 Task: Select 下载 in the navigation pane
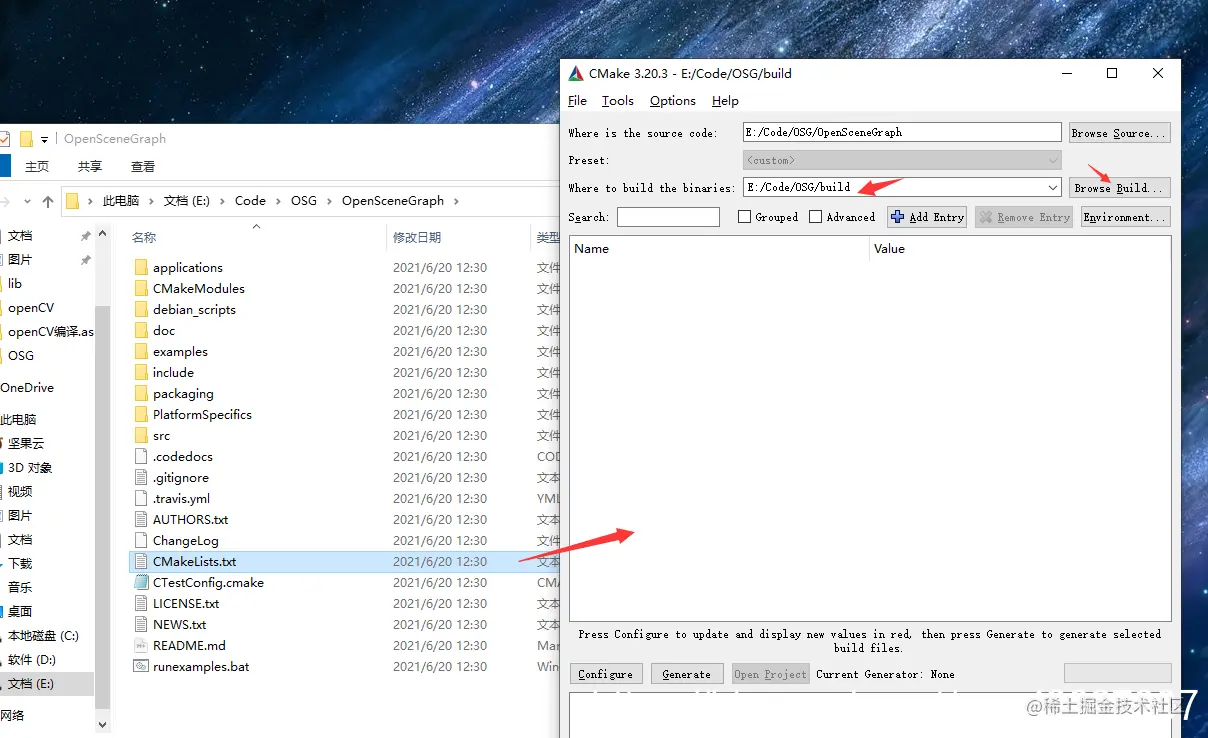(x=20, y=563)
